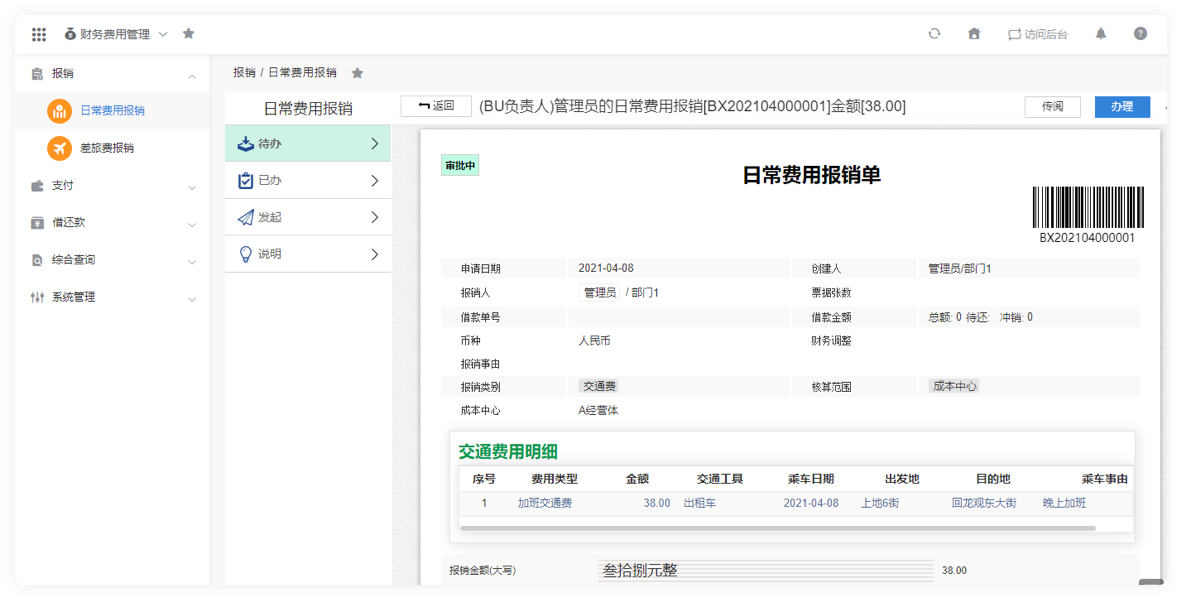Click the 已办 clipboard icon
Viewport: 1182px width, 600px height.
(x=244, y=180)
